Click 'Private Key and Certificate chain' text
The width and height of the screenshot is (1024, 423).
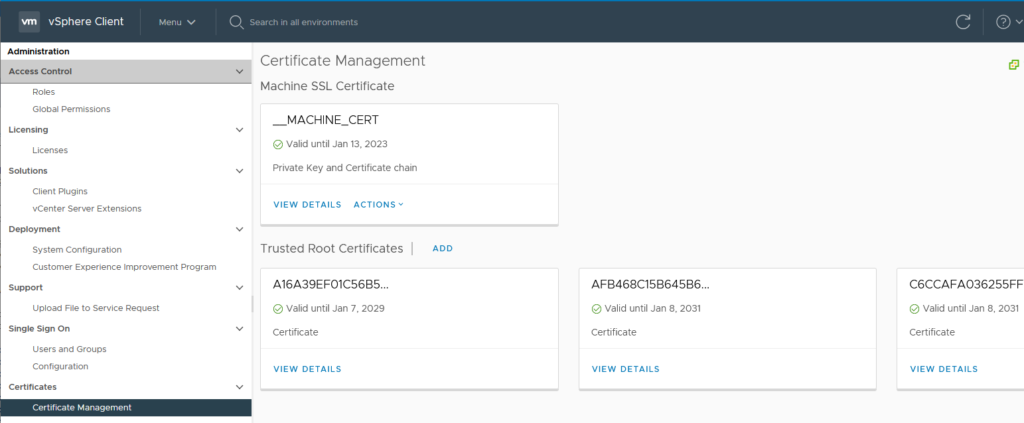point(345,168)
